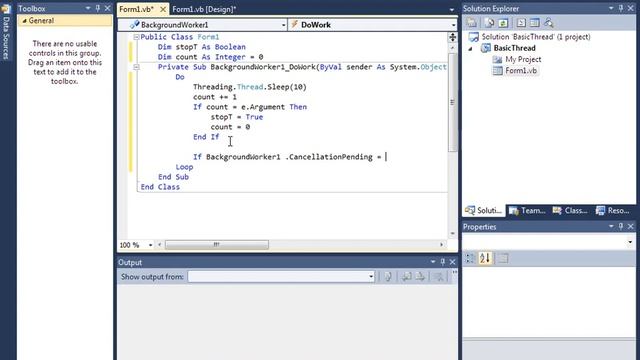
Task: Click Show All Files in Solution Explorer
Action: (x=489, y=23)
